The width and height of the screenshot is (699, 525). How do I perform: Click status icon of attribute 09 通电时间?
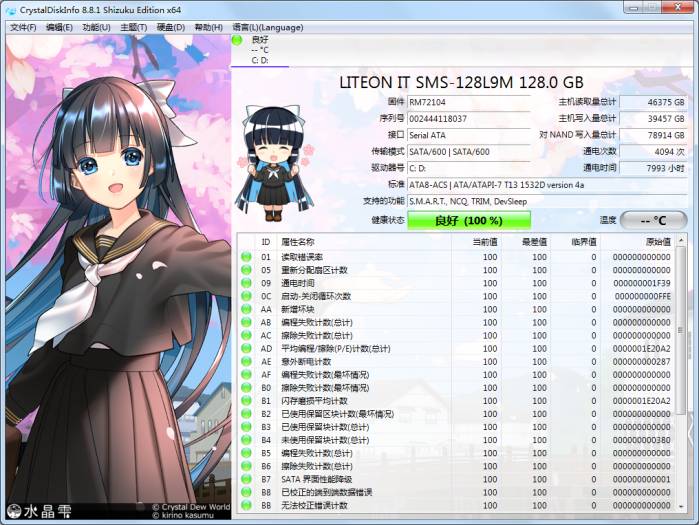pos(246,283)
